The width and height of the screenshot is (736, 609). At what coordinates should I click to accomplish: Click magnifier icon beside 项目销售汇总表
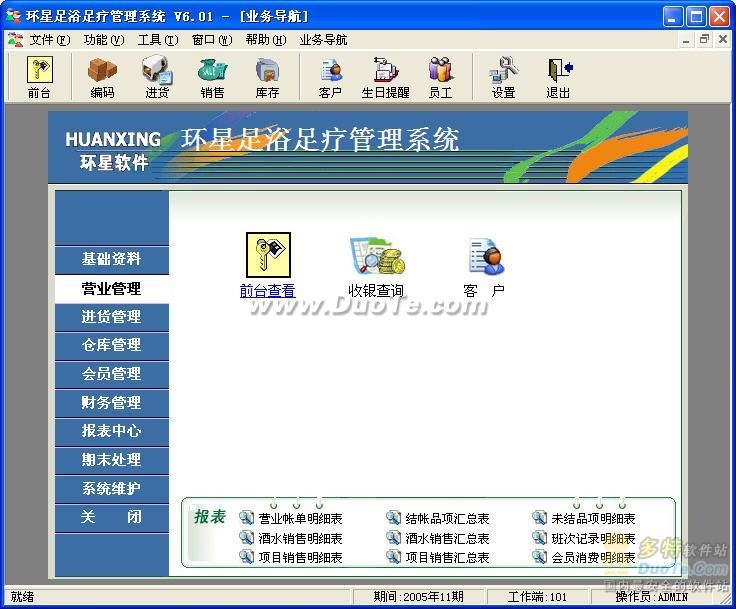coord(393,557)
